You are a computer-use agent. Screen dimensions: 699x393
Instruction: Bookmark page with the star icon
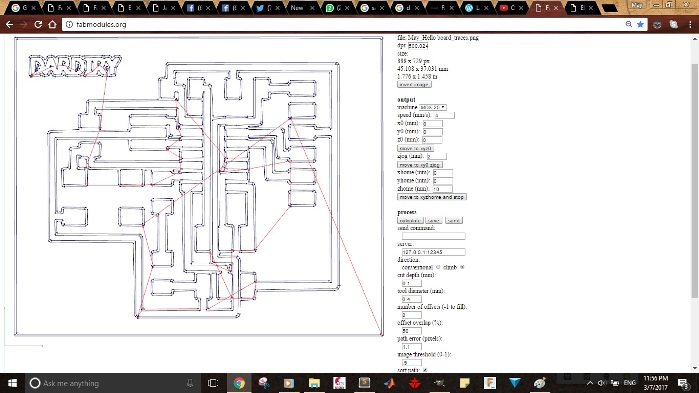(641, 25)
